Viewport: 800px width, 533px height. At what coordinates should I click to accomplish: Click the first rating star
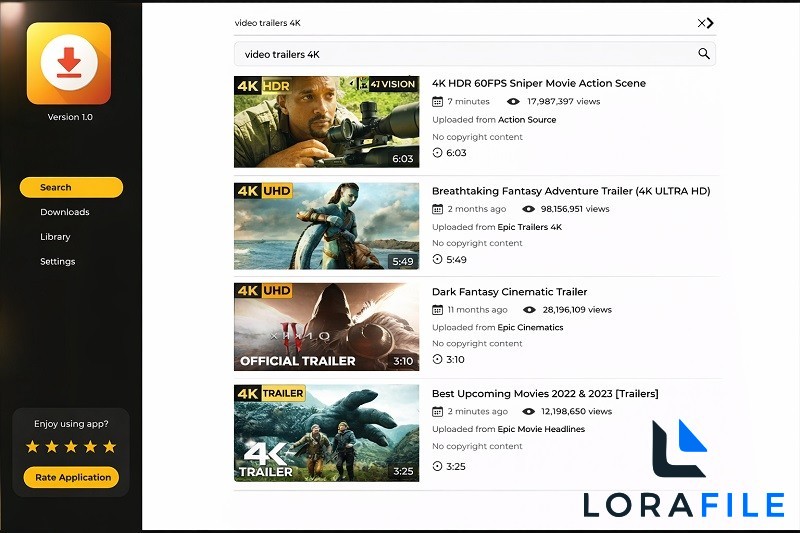33,447
